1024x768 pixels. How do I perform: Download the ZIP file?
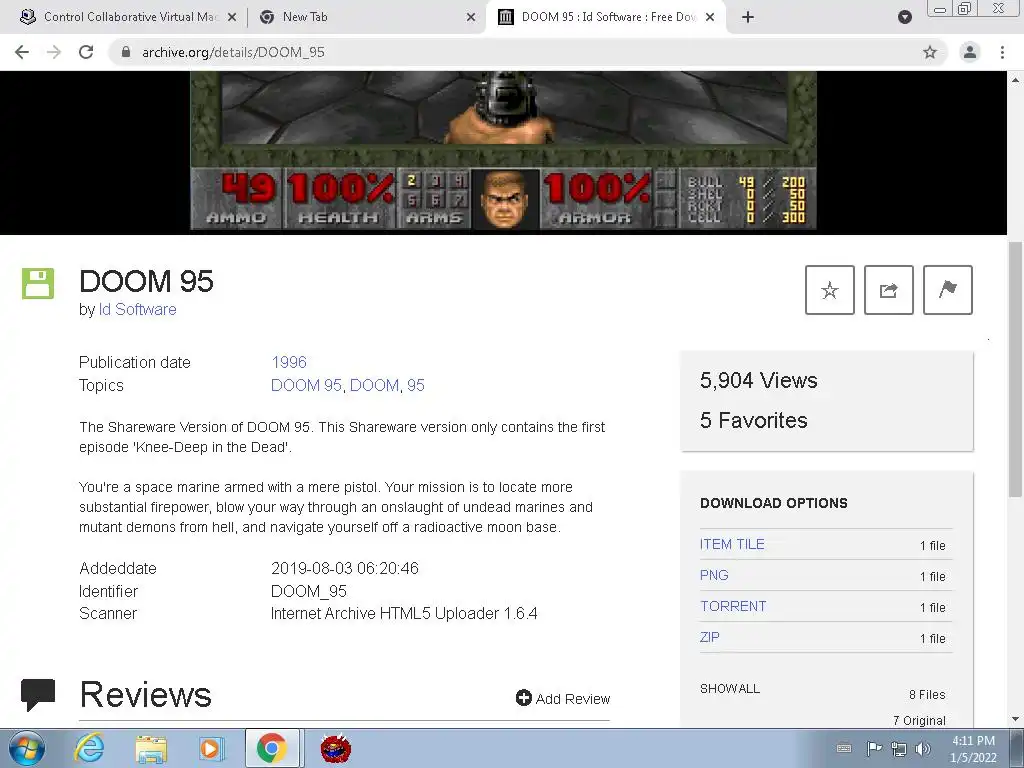pos(709,637)
